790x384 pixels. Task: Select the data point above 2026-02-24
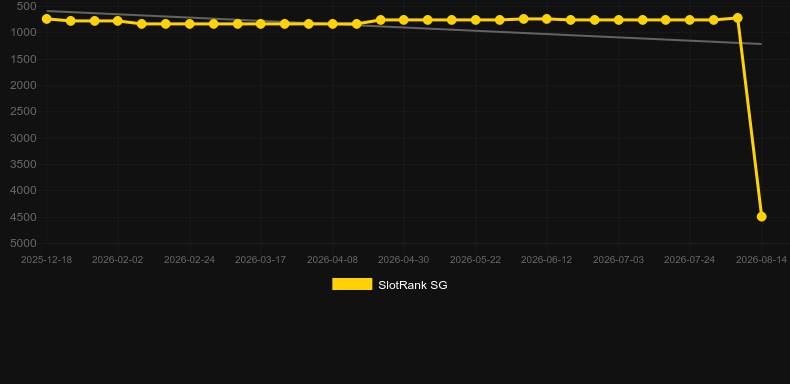(x=189, y=24)
